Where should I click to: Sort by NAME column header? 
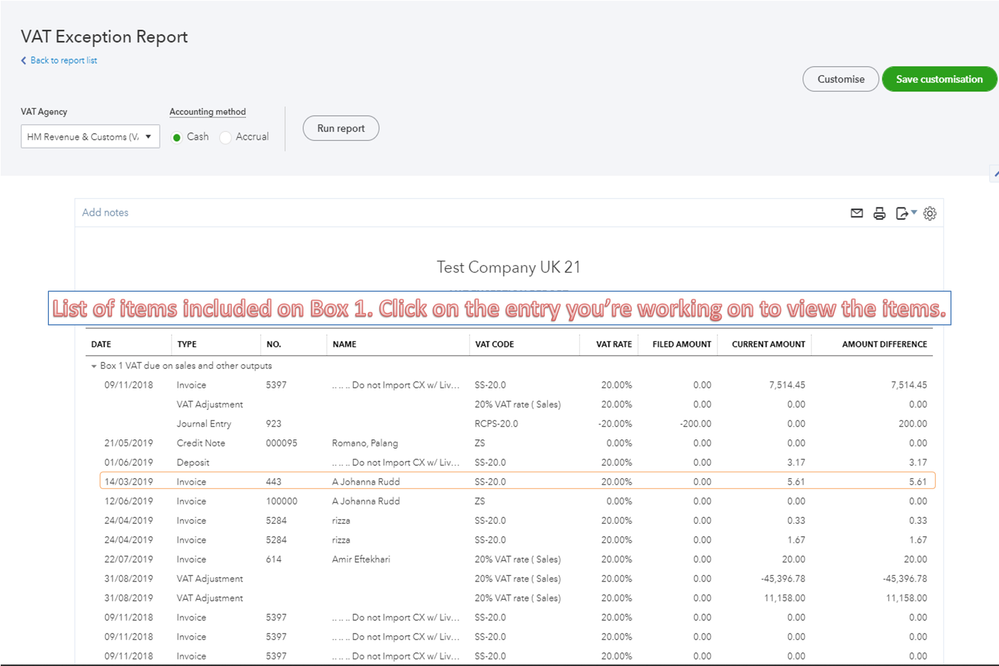[345, 344]
